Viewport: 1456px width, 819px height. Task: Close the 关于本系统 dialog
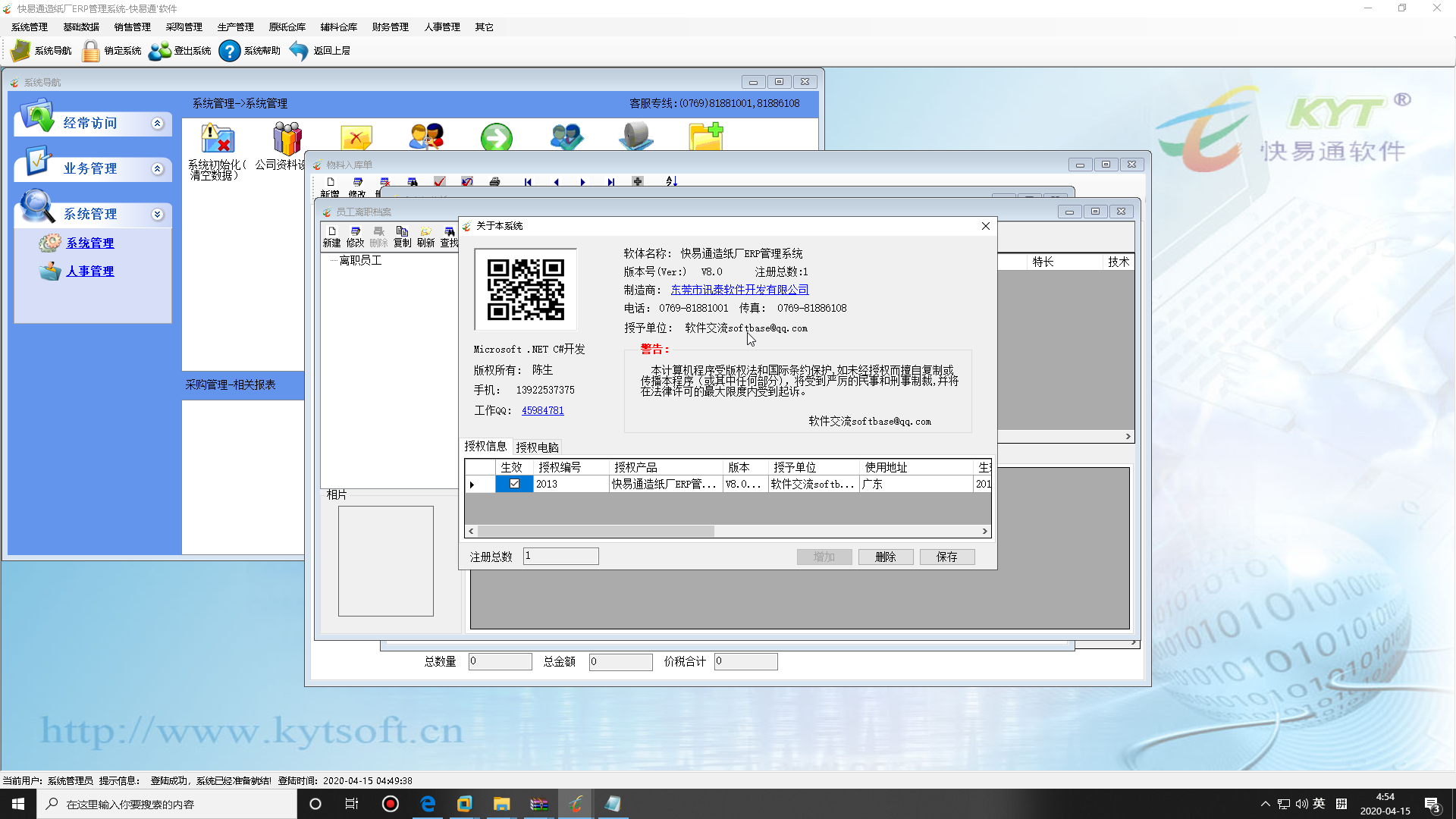tap(986, 226)
